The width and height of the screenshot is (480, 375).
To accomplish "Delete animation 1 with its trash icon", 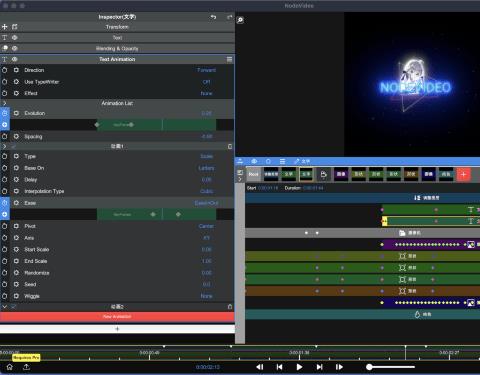I will point(230,146).
